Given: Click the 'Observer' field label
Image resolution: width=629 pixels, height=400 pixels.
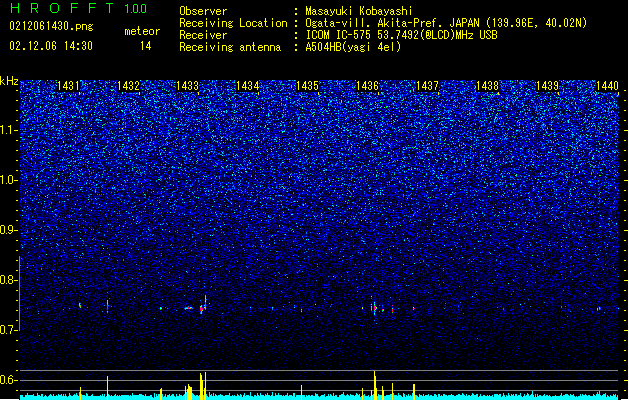Looking at the screenshot, I should tap(203, 11).
